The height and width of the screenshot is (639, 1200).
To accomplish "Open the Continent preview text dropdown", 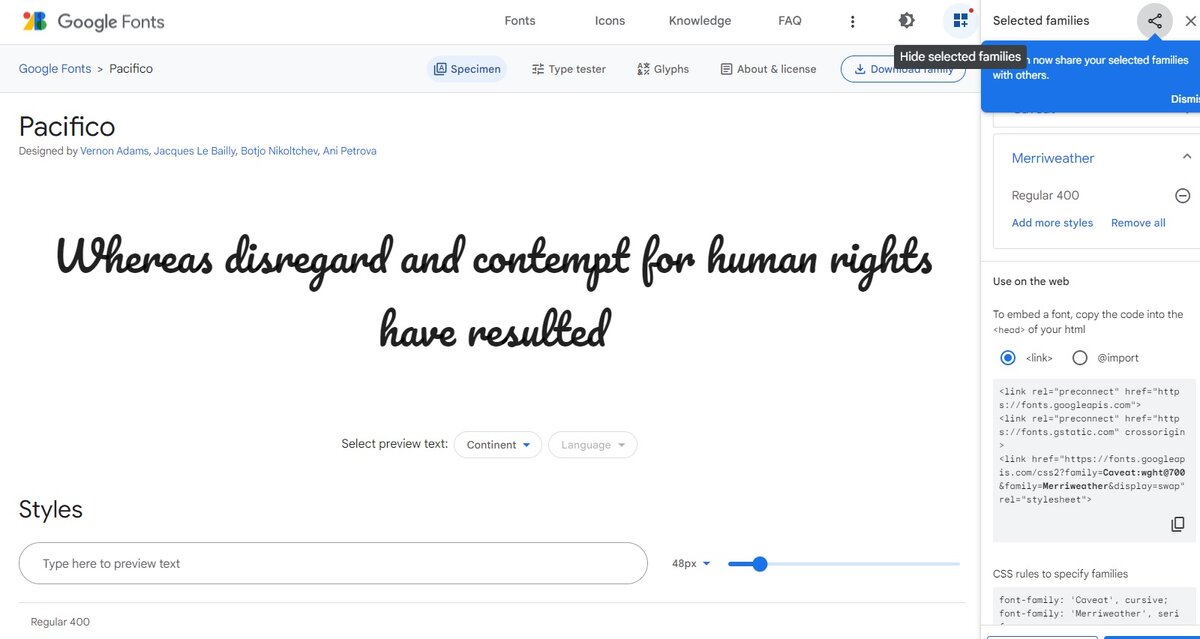I will (x=498, y=445).
